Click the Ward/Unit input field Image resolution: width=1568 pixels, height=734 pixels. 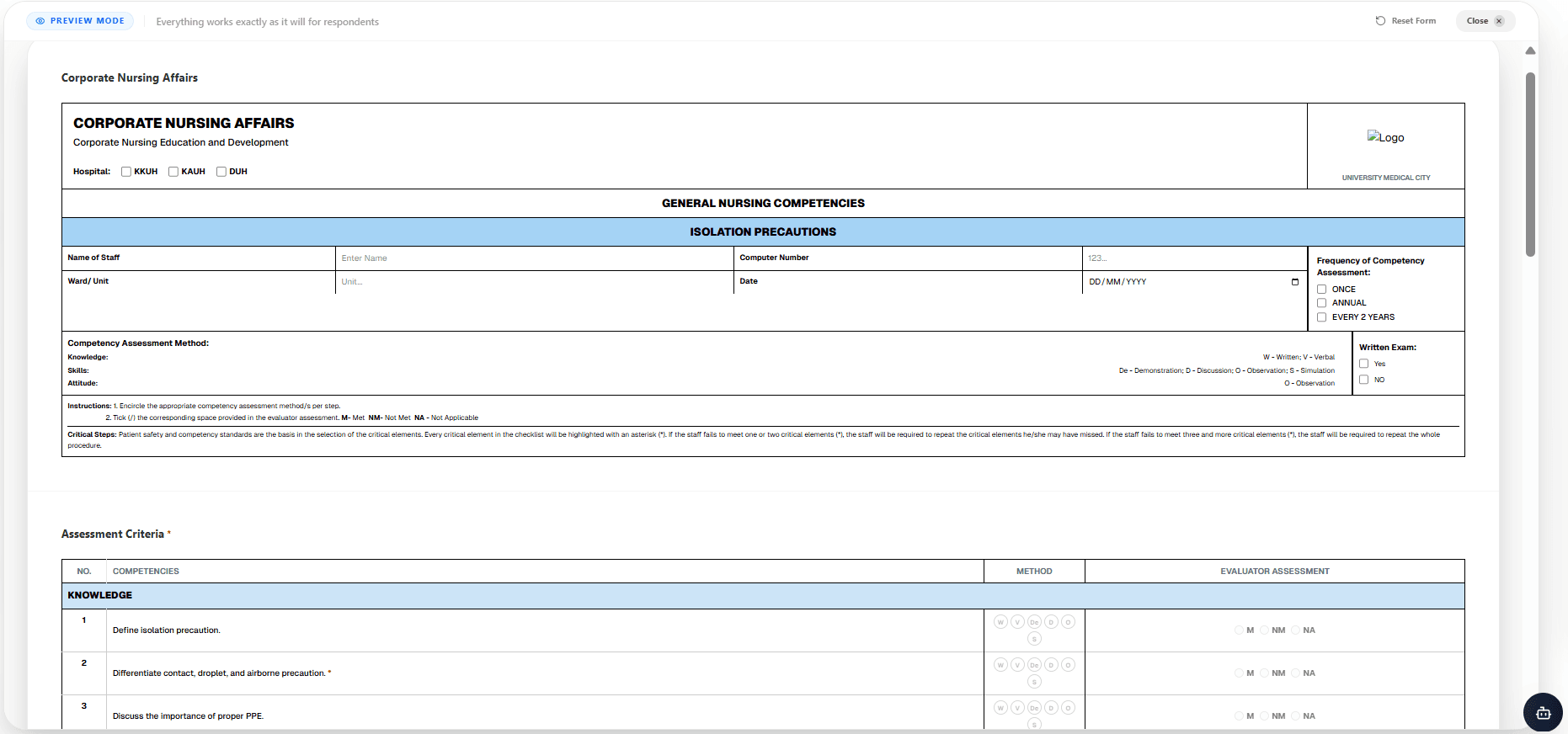pyautogui.click(x=534, y=282)
